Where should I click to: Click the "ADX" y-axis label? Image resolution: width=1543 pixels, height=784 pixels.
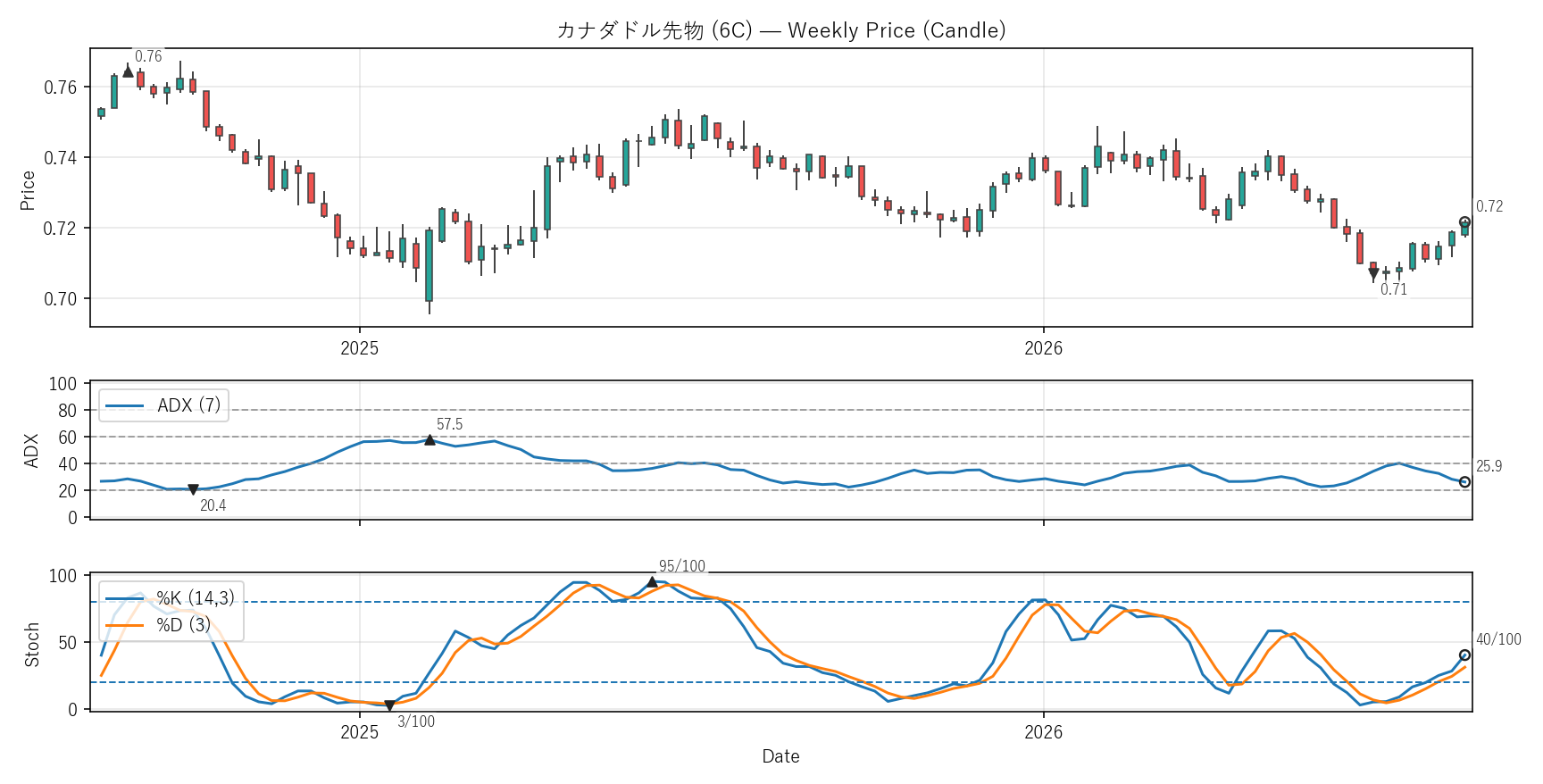[31, 451]
